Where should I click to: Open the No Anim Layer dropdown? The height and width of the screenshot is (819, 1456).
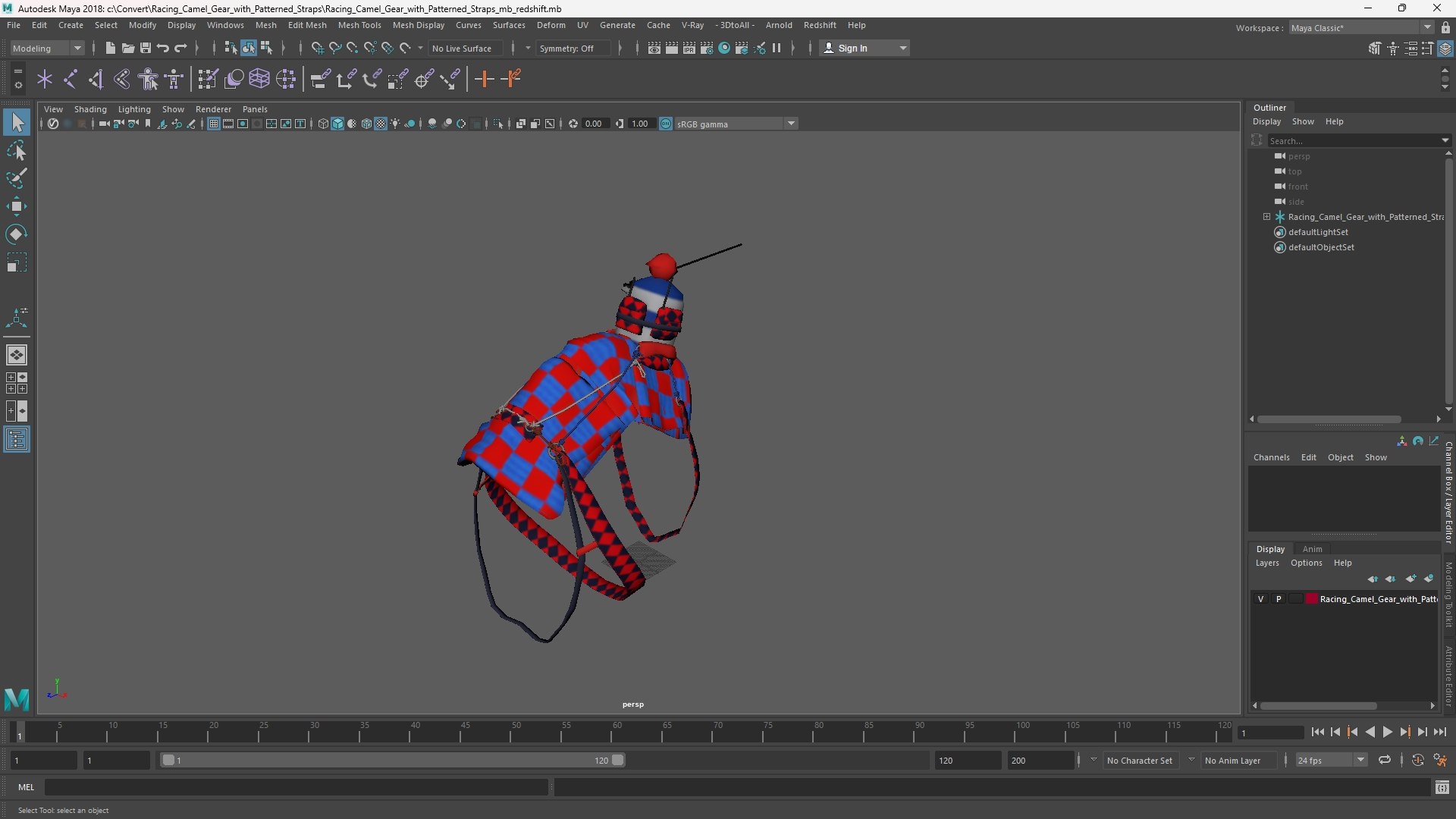click(x=1238, y=760)
